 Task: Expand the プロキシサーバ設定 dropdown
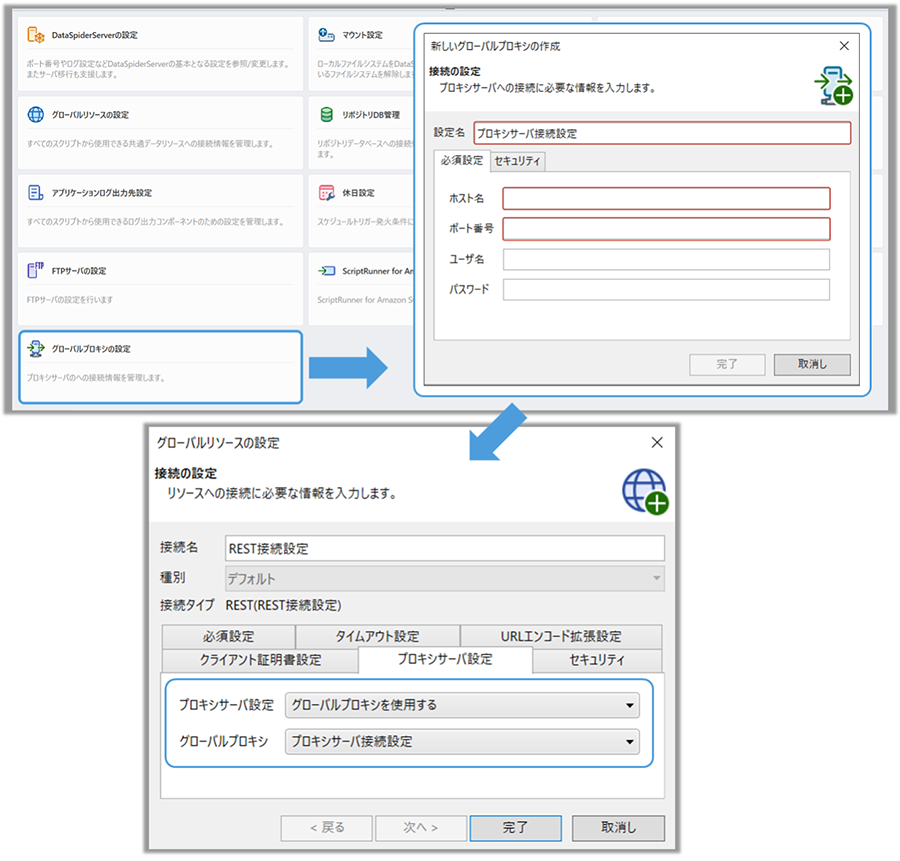pos(461,705)
